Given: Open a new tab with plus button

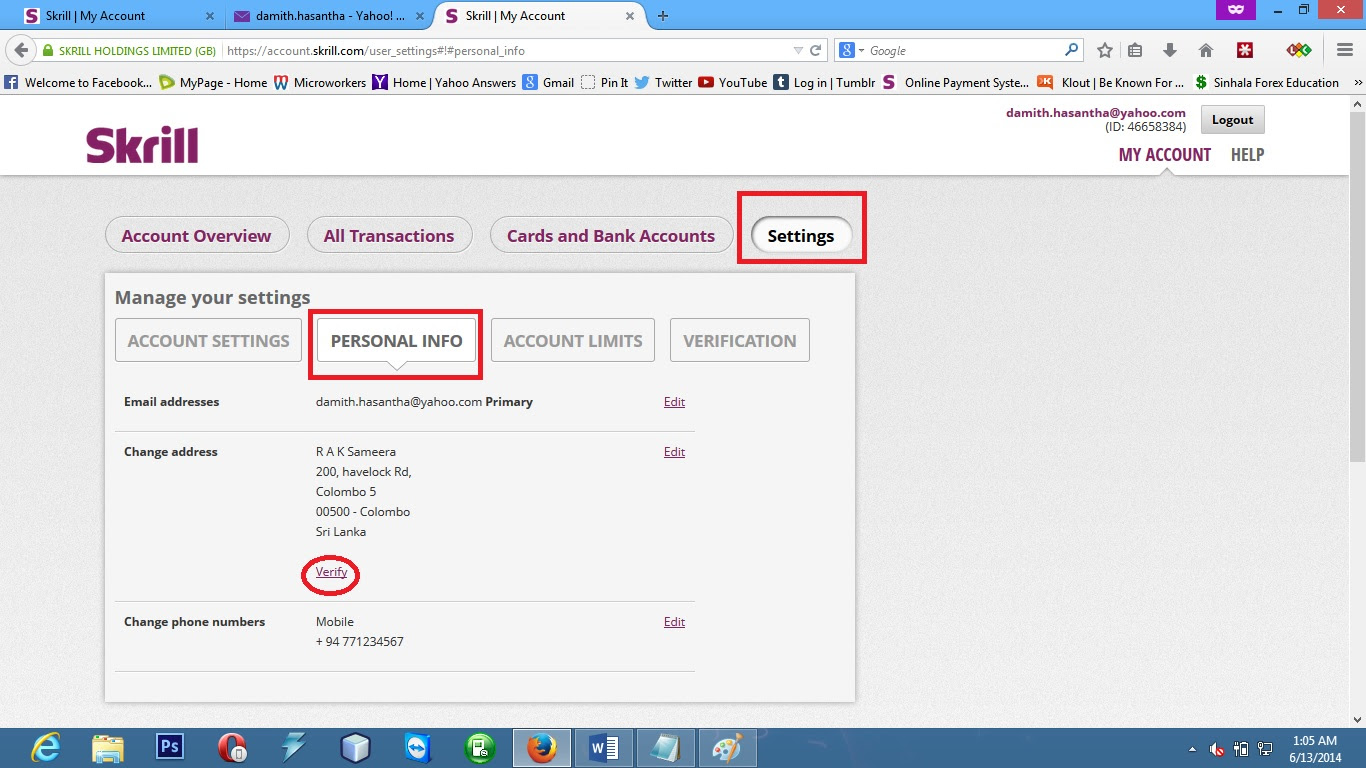Looking at the screenshot, I should [663, 15].
